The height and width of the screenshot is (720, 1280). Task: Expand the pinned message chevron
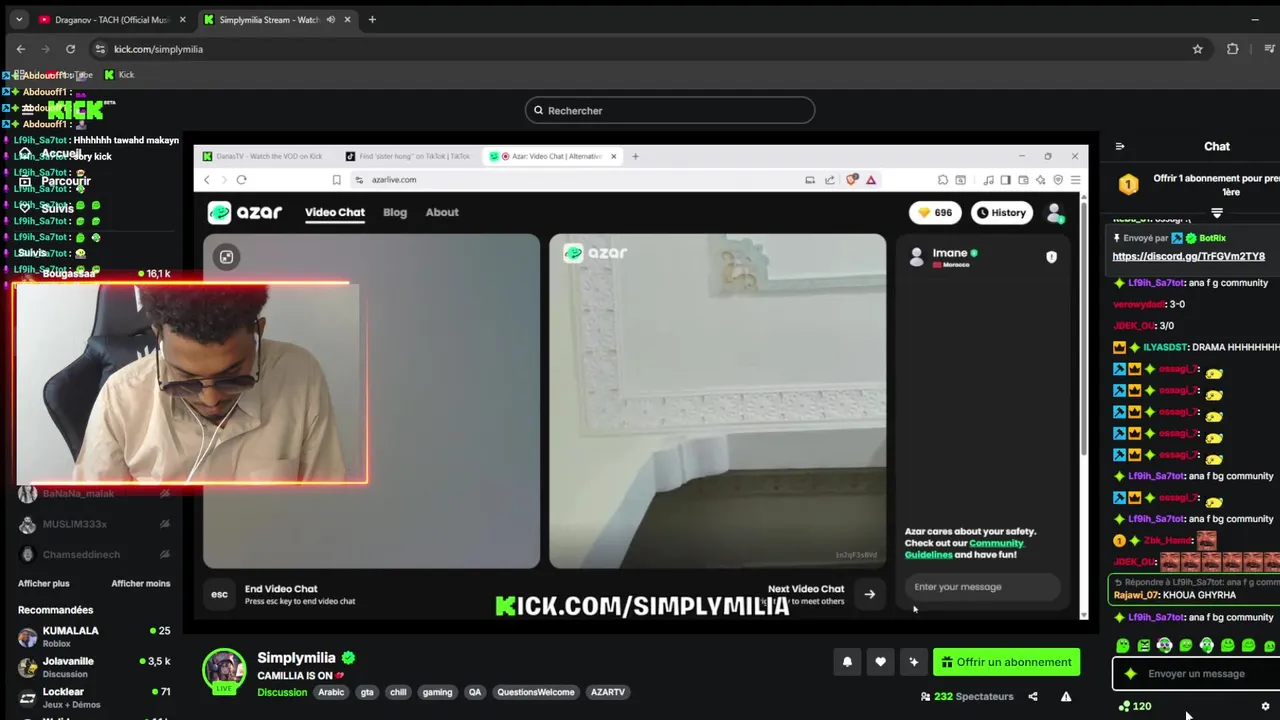click(1217, 213)
